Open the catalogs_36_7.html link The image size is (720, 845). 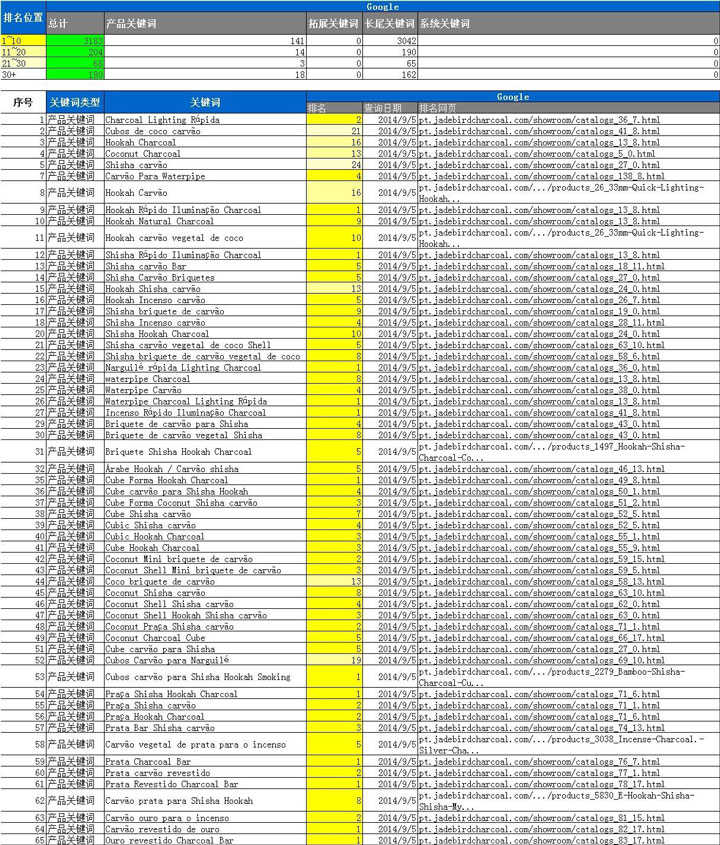point(540,119)
